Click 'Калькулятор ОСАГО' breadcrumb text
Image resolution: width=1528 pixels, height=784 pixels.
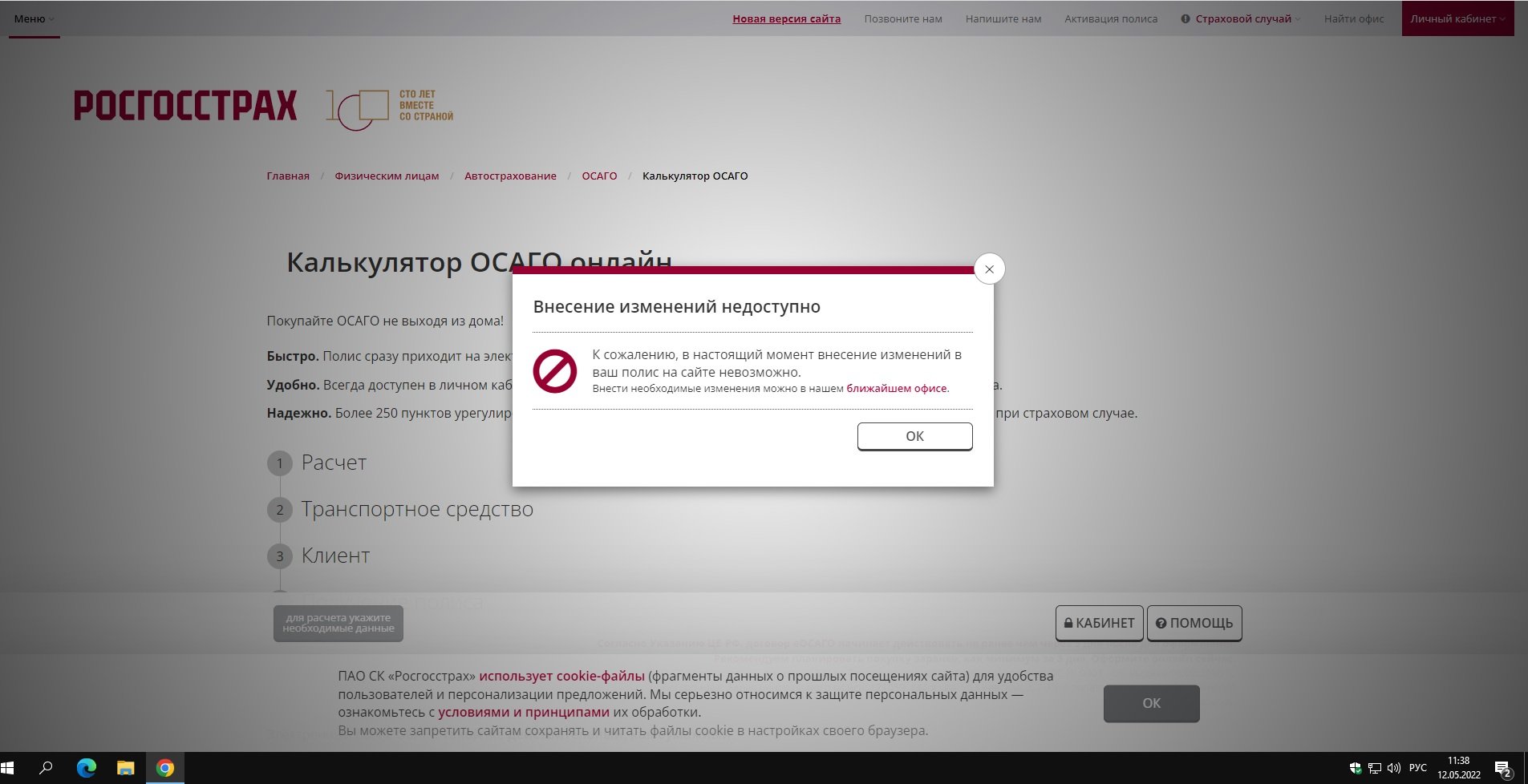[695, 176]
